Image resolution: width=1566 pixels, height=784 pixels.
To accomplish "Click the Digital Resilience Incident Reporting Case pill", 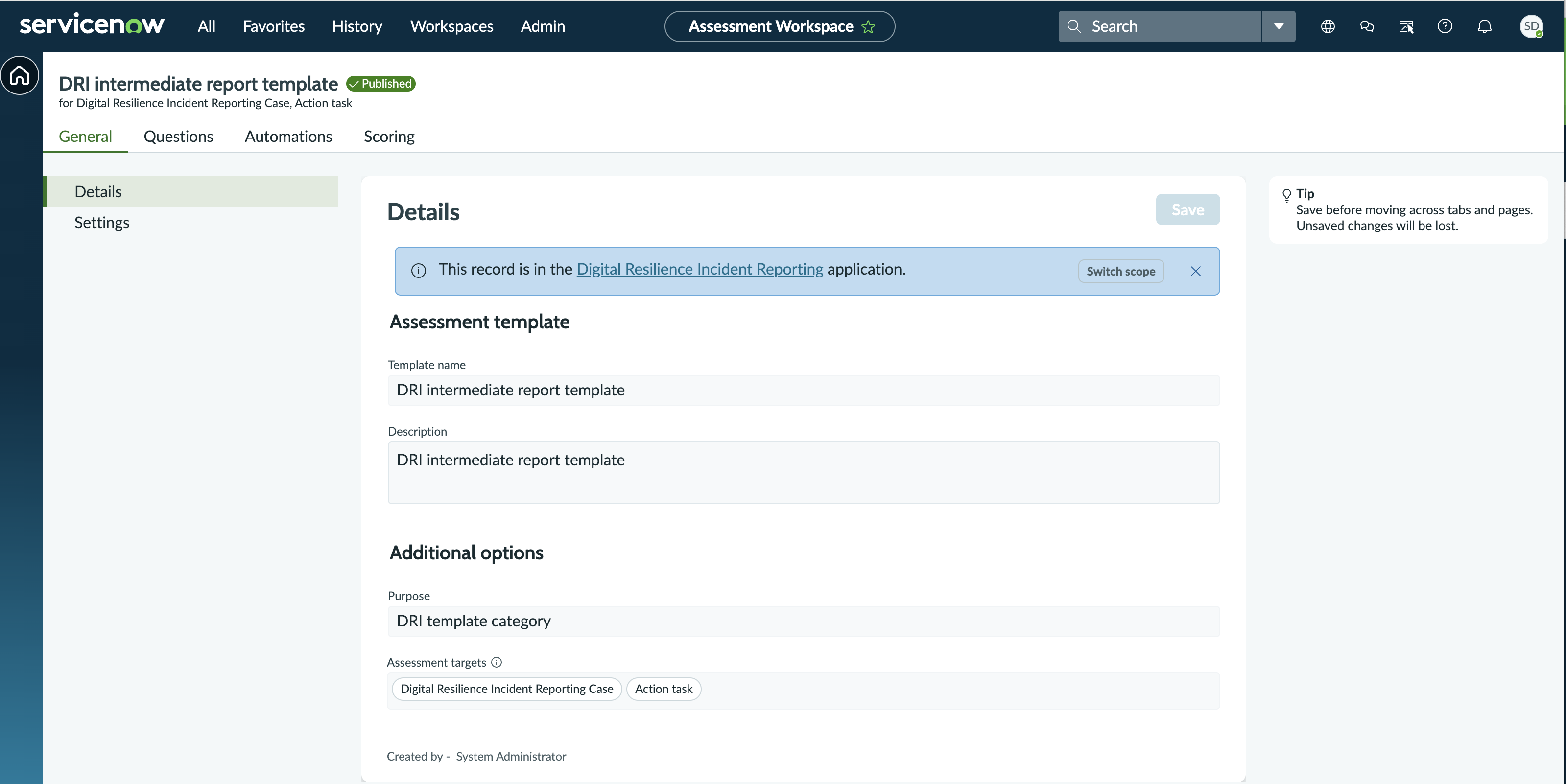I will pos(507,689).
